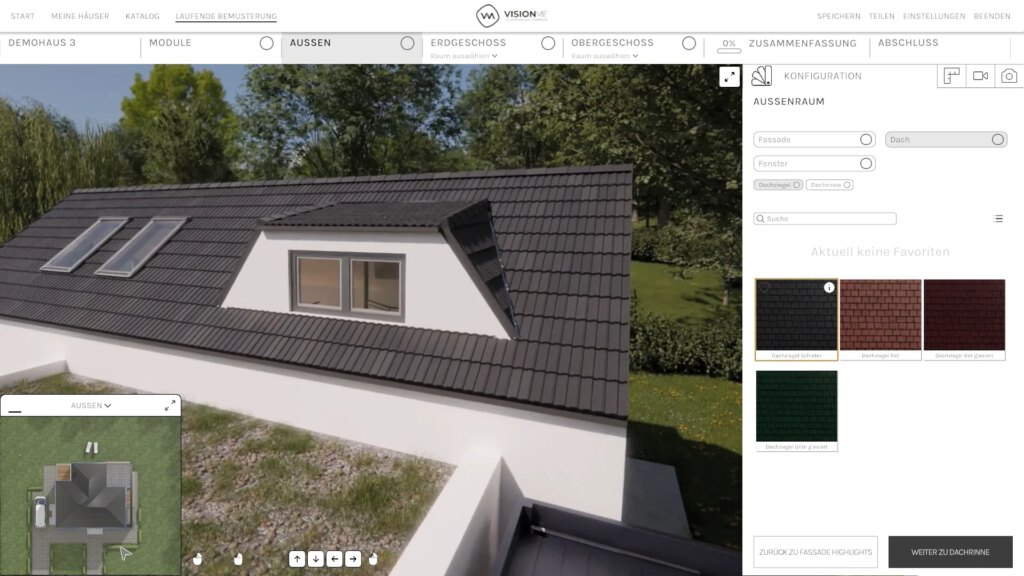Go to the Zusammenfassung tab
1024x576 pixels.
click(802, 44)
